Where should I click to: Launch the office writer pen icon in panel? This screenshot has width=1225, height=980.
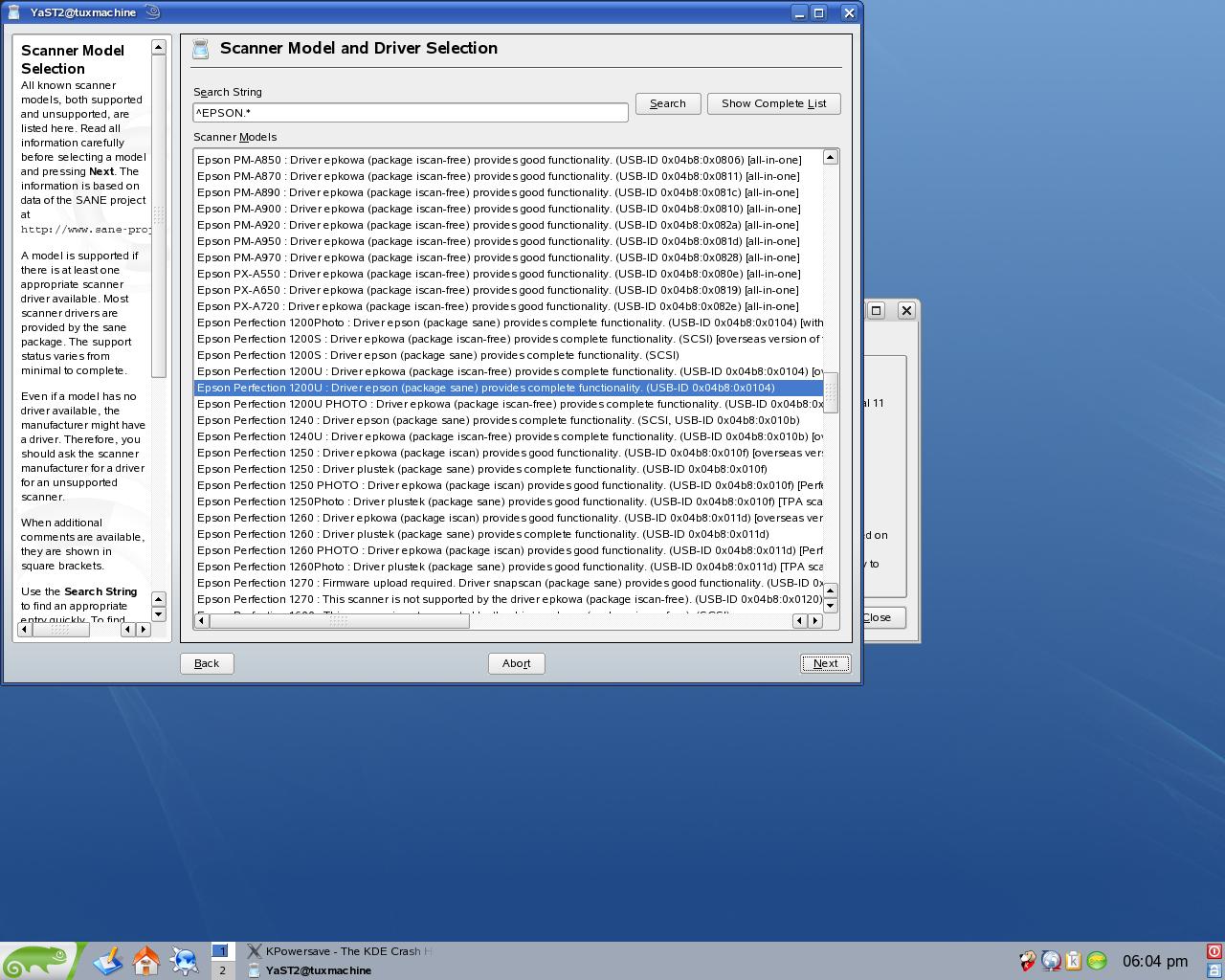(107, 961)
